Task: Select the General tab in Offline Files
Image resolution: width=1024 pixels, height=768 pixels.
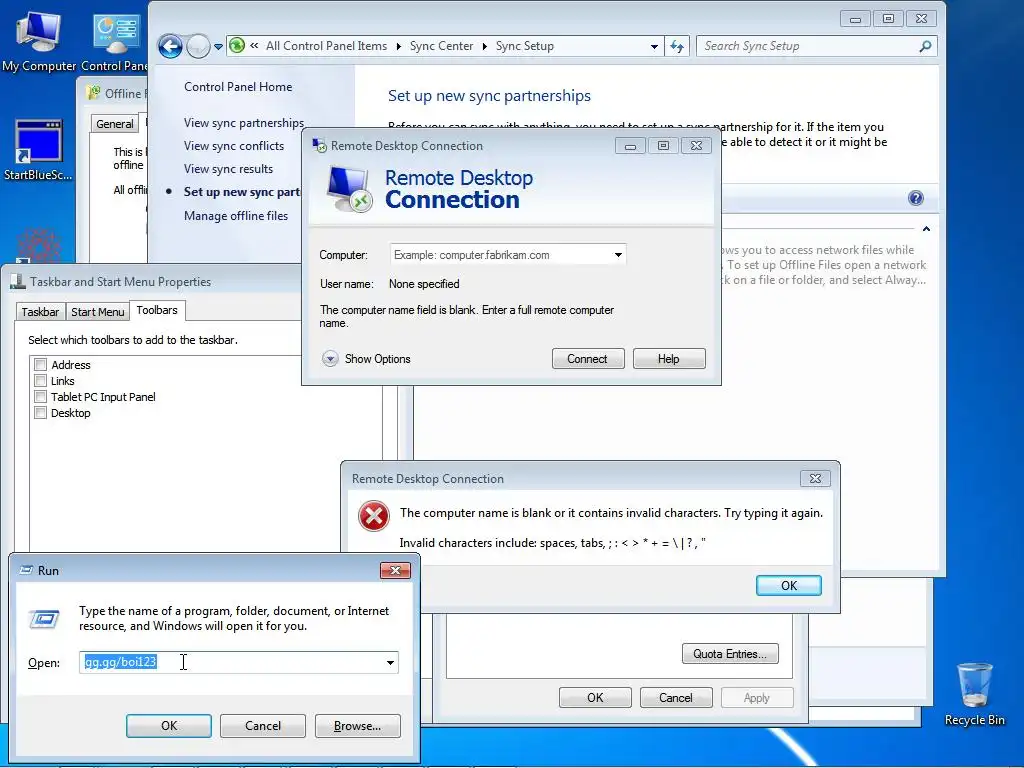Action: tap(115, 123)
